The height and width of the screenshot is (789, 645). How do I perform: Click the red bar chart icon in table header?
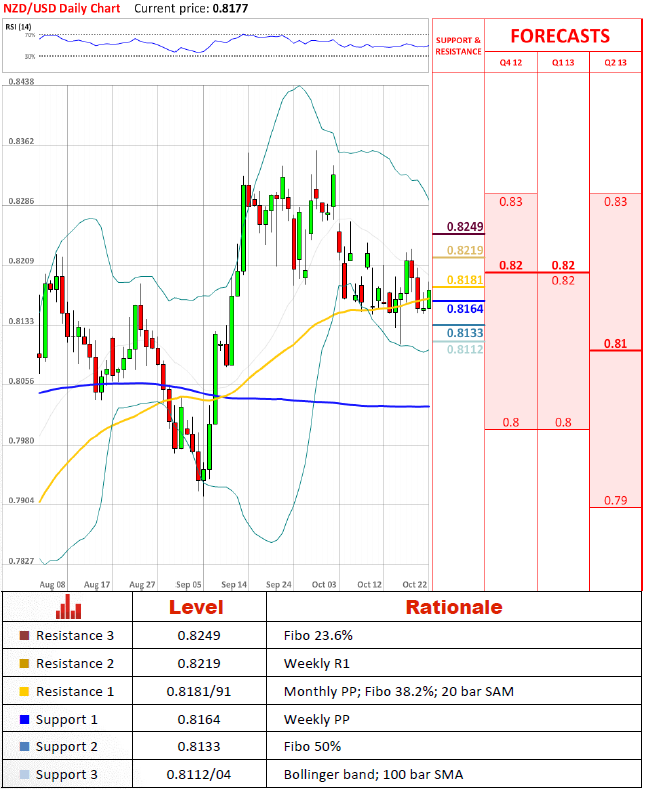[68, 607]
